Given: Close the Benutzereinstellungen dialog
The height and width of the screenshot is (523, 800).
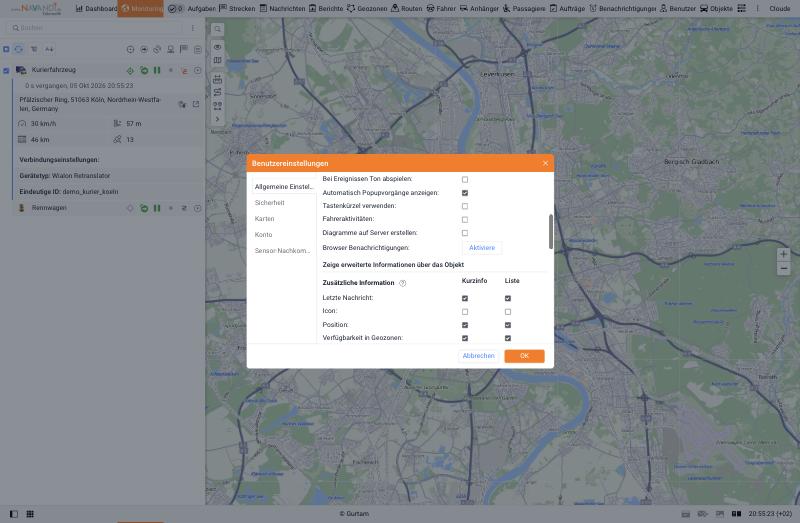Looking at the screenshot, I should tap(545, 163).
